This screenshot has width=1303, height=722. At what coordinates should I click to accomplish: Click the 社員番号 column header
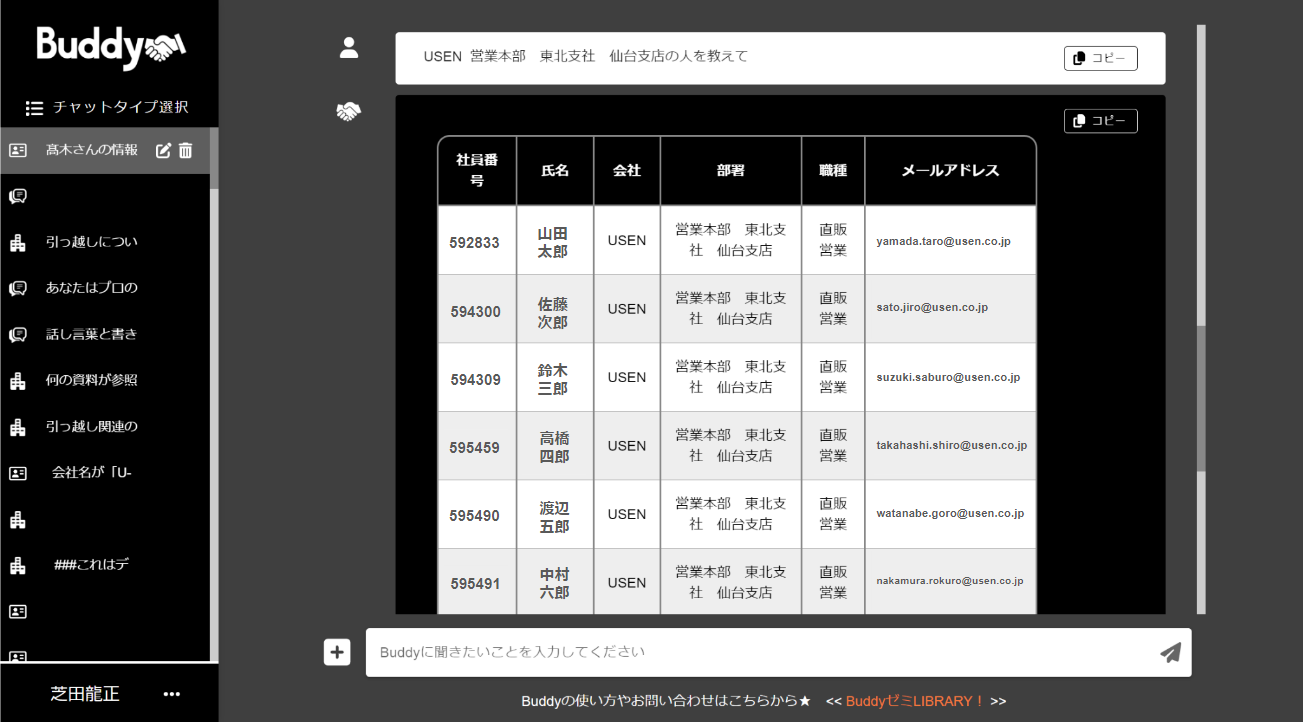click(x=477, y=170)
